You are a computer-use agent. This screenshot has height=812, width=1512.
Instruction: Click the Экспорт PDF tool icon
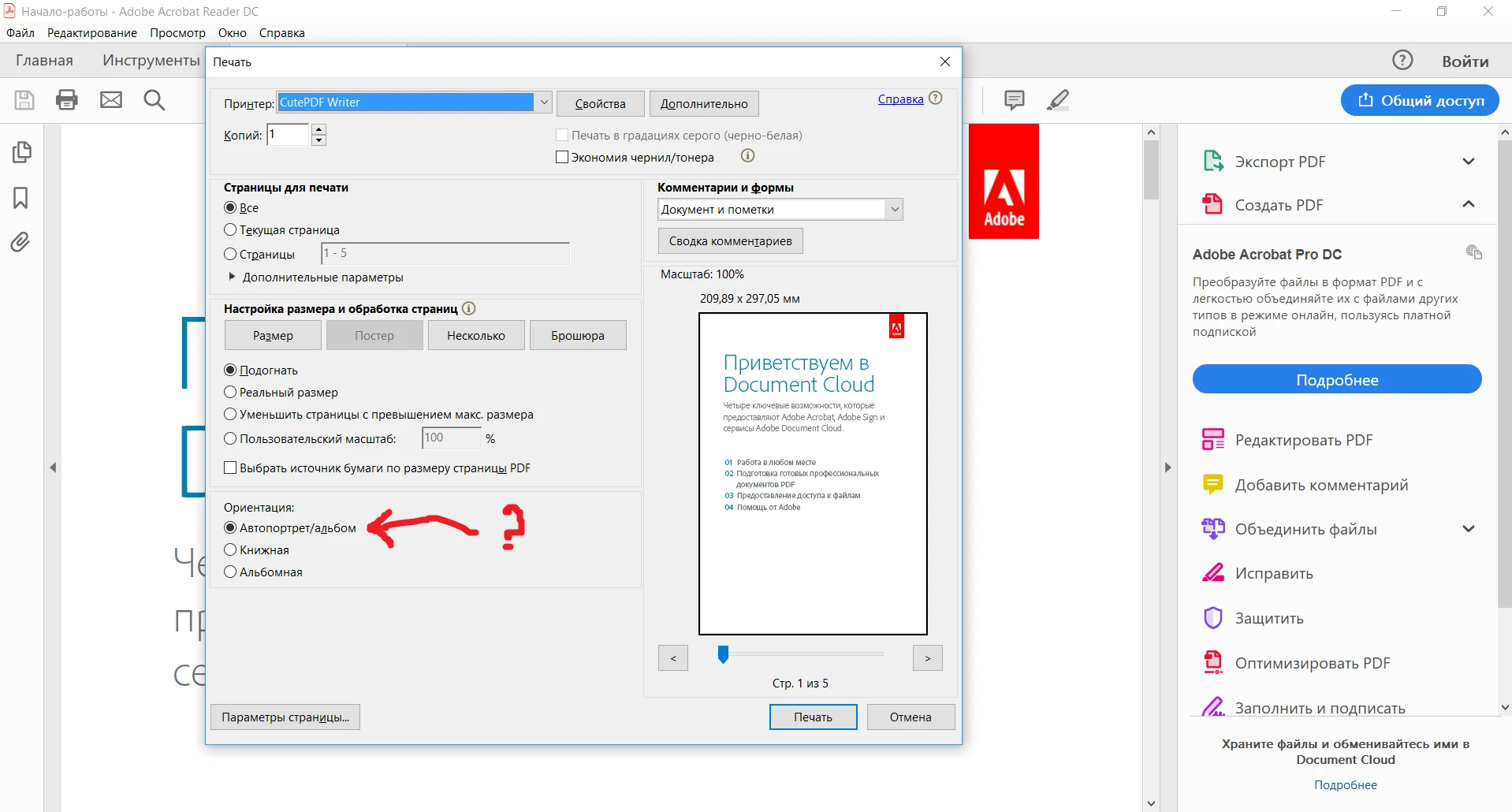(x=1212, y=161)
